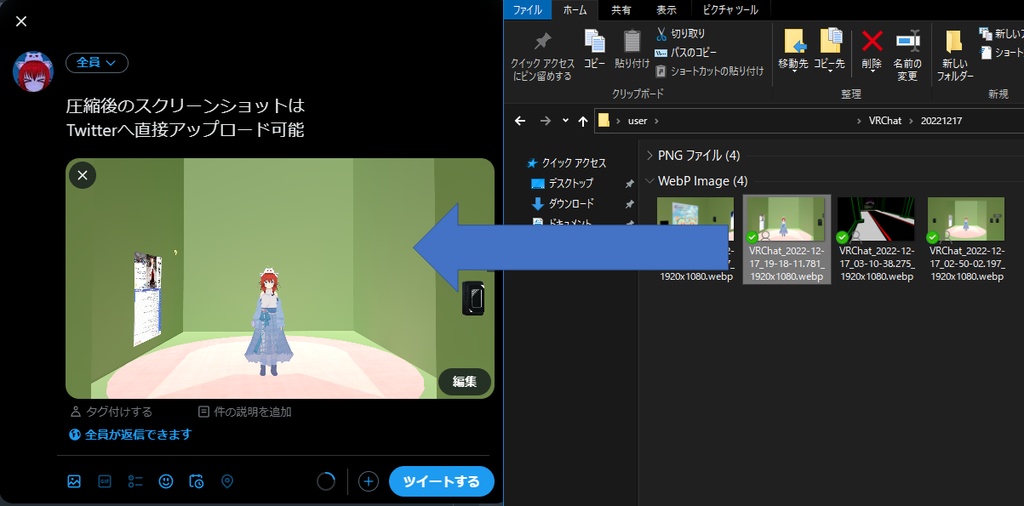Click the circular character count indicator
Screen dimensions: 1024x506
coord(326,482)
